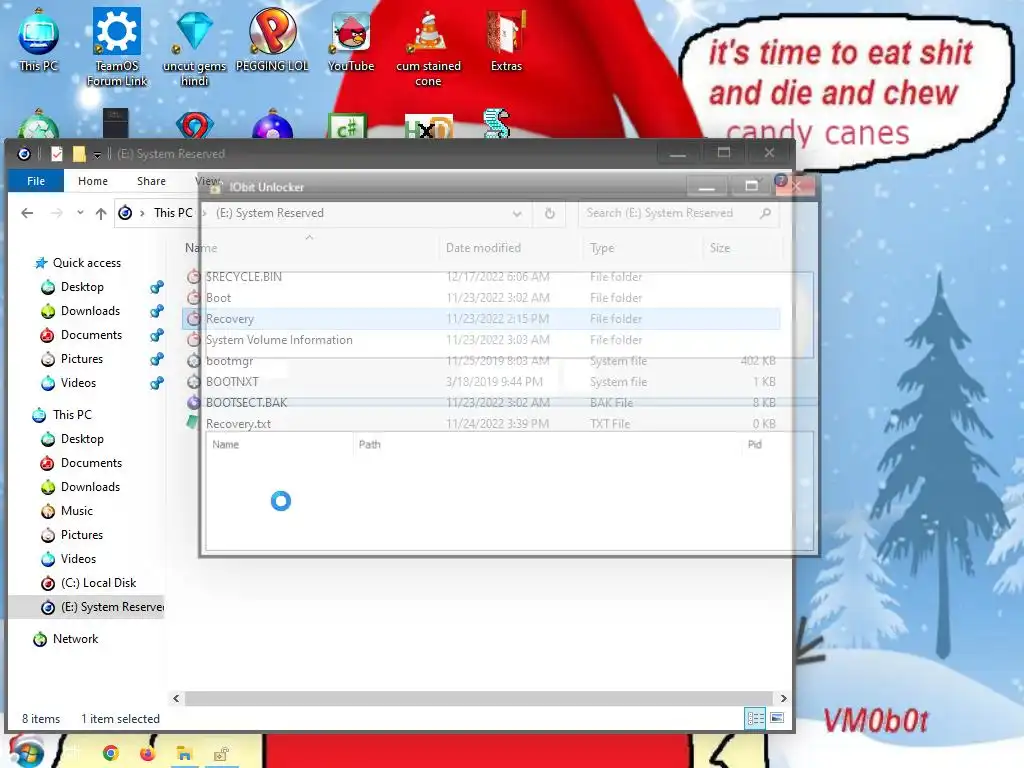1024x768 pixels.
Task: Switch to Details view layout
Action: [756, 718]
